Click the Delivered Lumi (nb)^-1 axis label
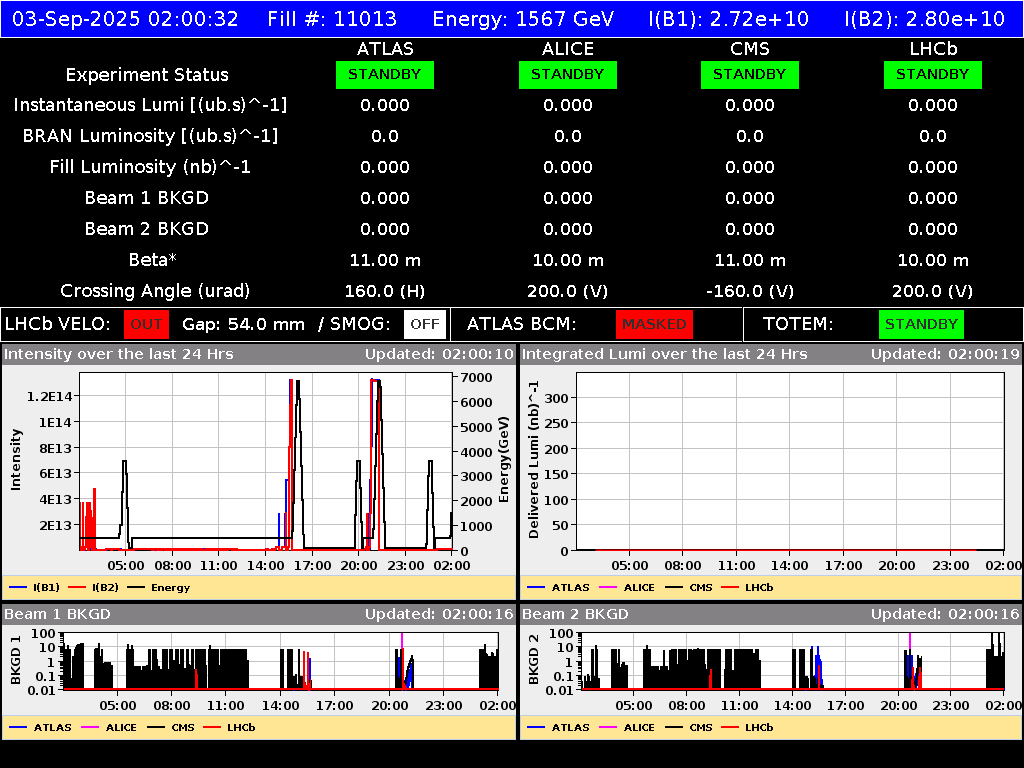 (x=534, y=460)
